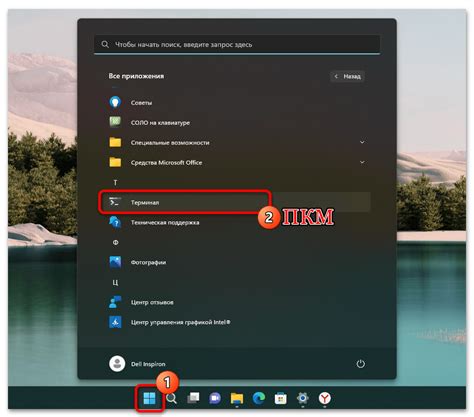Open Dell Inspiron user account menu
The width and height of the screenshot is (474, 417).
point(137,364)
